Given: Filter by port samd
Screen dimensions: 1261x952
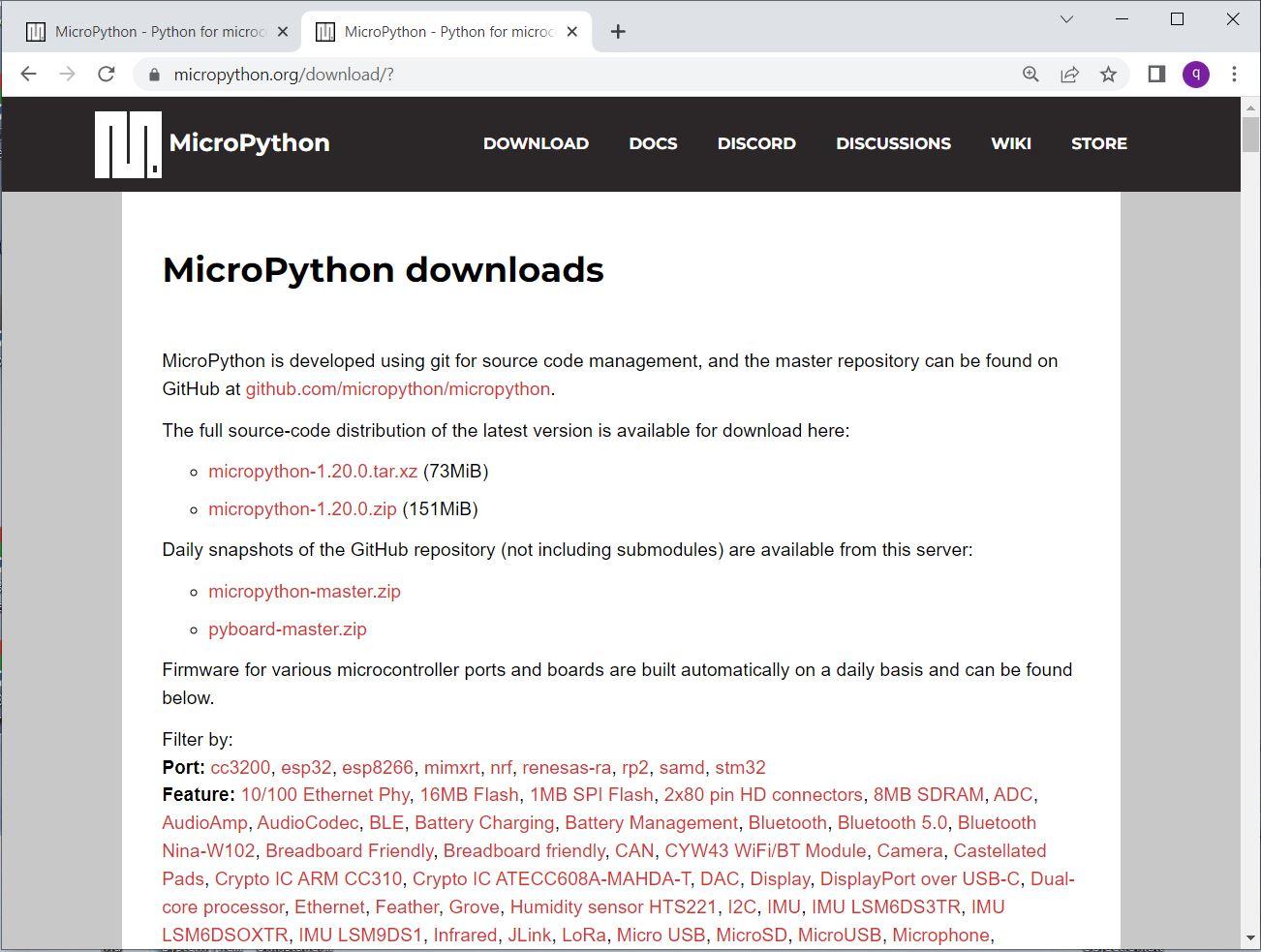Looking at the screenshot, I should (x=682, y=768).
